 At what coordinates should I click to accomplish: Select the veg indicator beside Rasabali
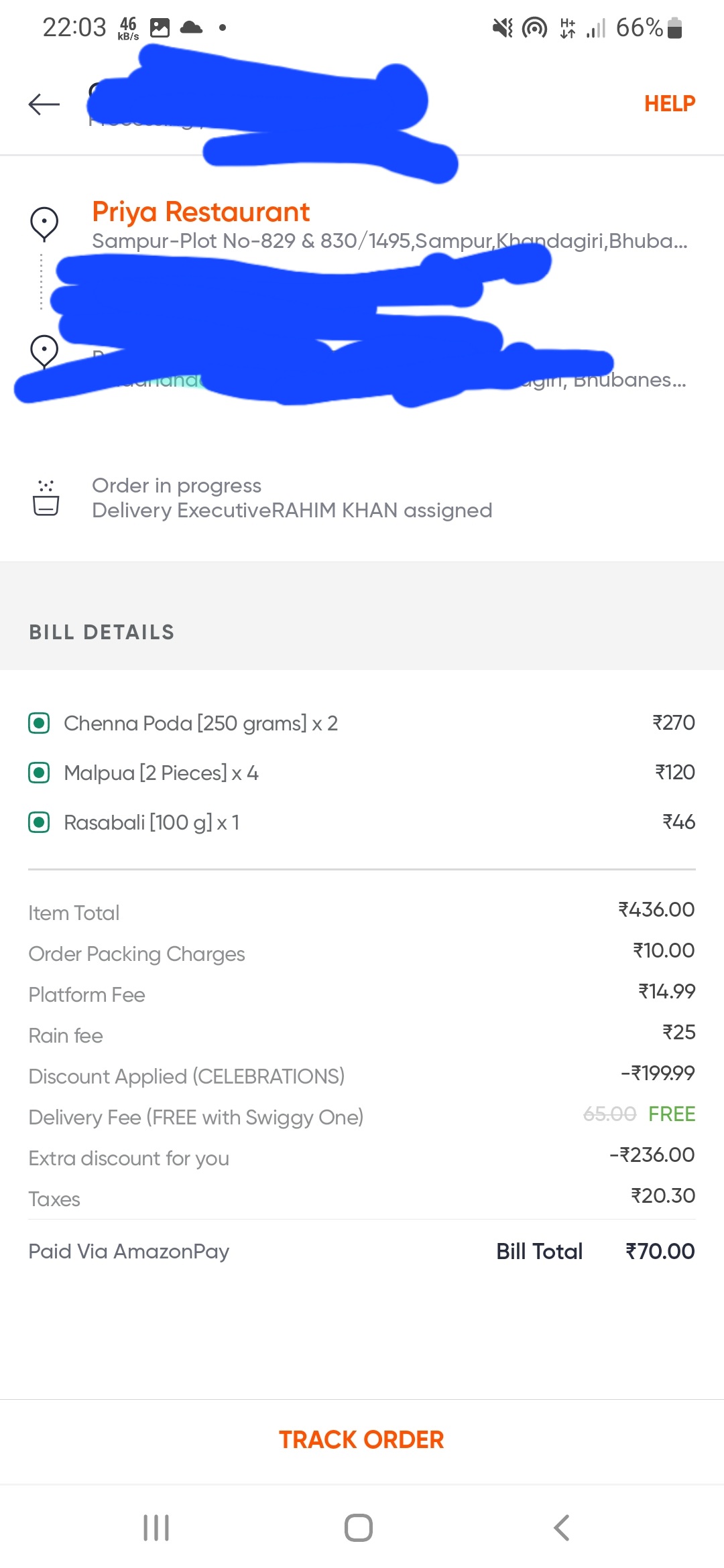click(x=39, y=822)
